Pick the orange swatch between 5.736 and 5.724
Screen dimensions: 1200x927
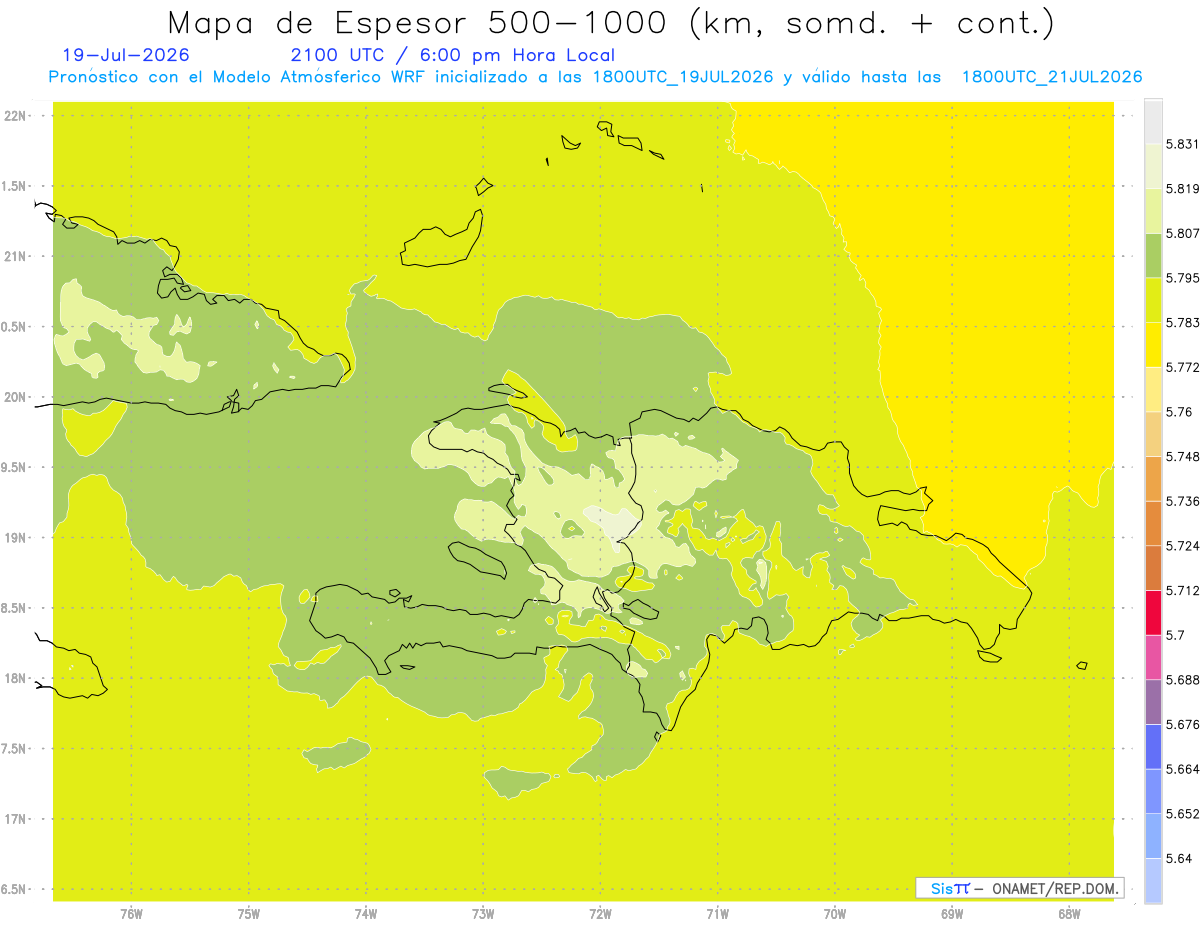1153,523
